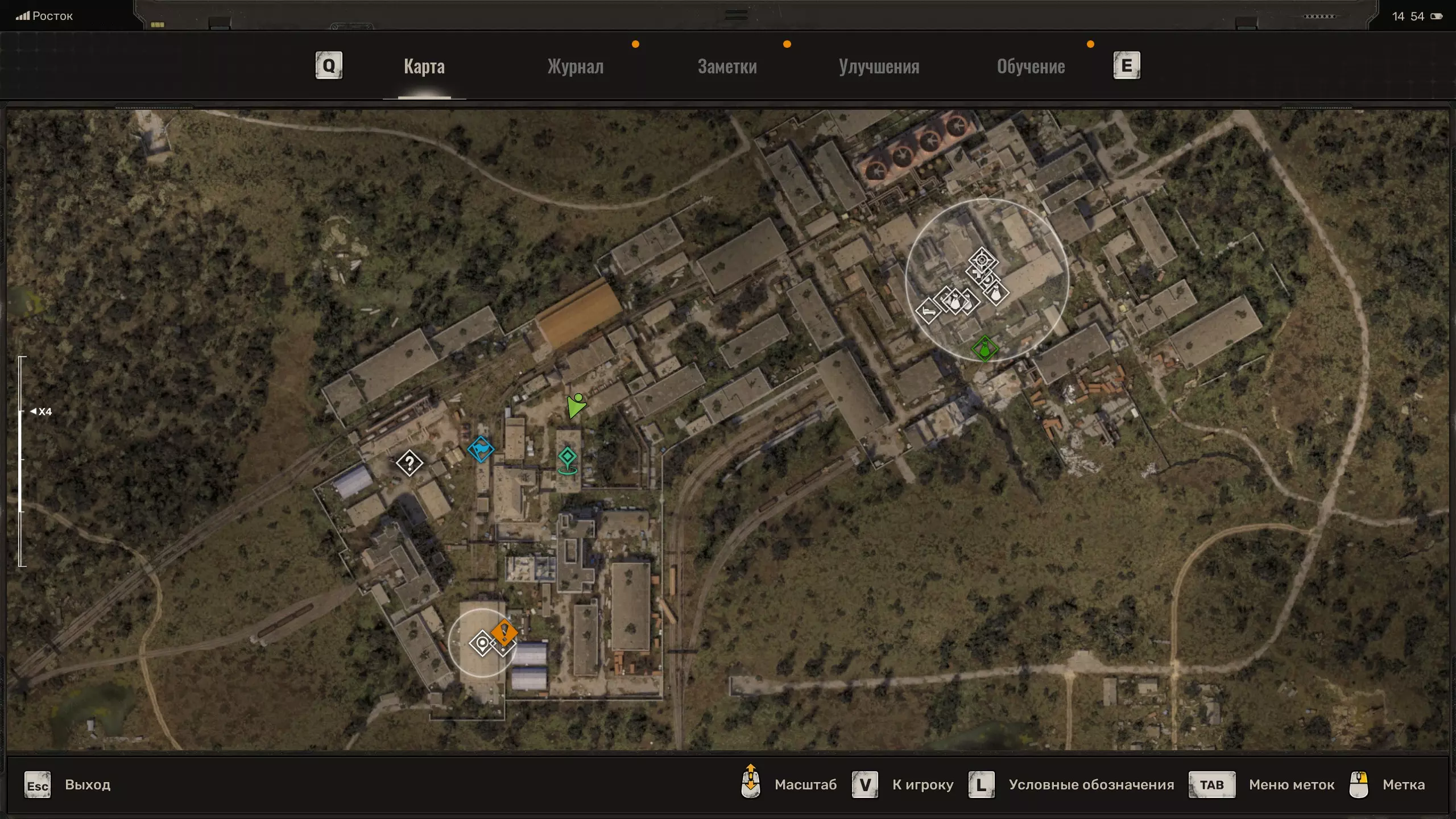
Task: Select the bed rest-spot marker
Action: (928, 311)
